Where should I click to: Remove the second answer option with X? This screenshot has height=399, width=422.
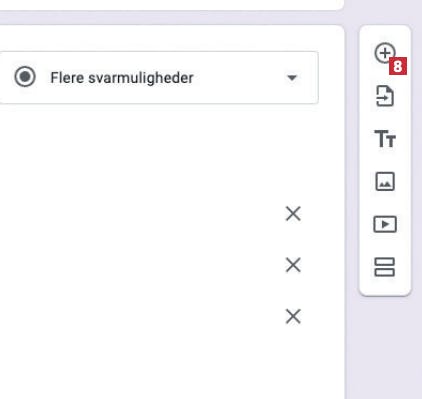coord(293,265)
